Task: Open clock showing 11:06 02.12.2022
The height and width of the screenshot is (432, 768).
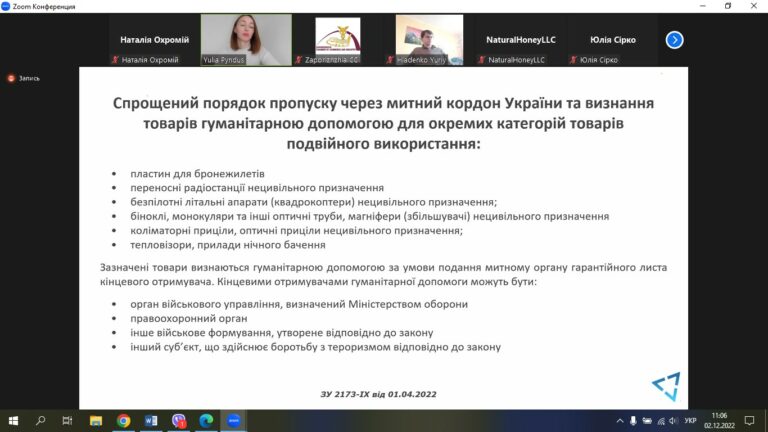Action: click(x=720, y=421)
